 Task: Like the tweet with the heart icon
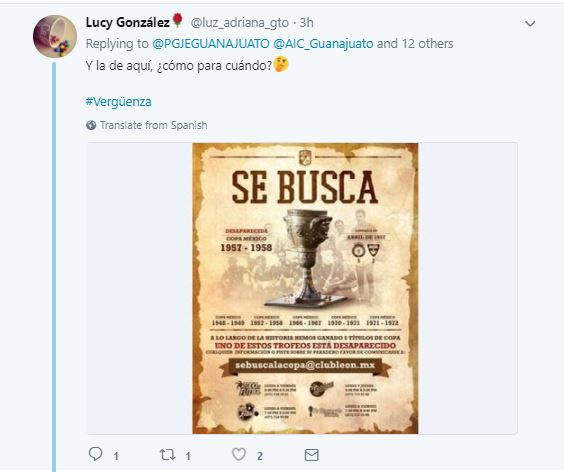[239, 455]
